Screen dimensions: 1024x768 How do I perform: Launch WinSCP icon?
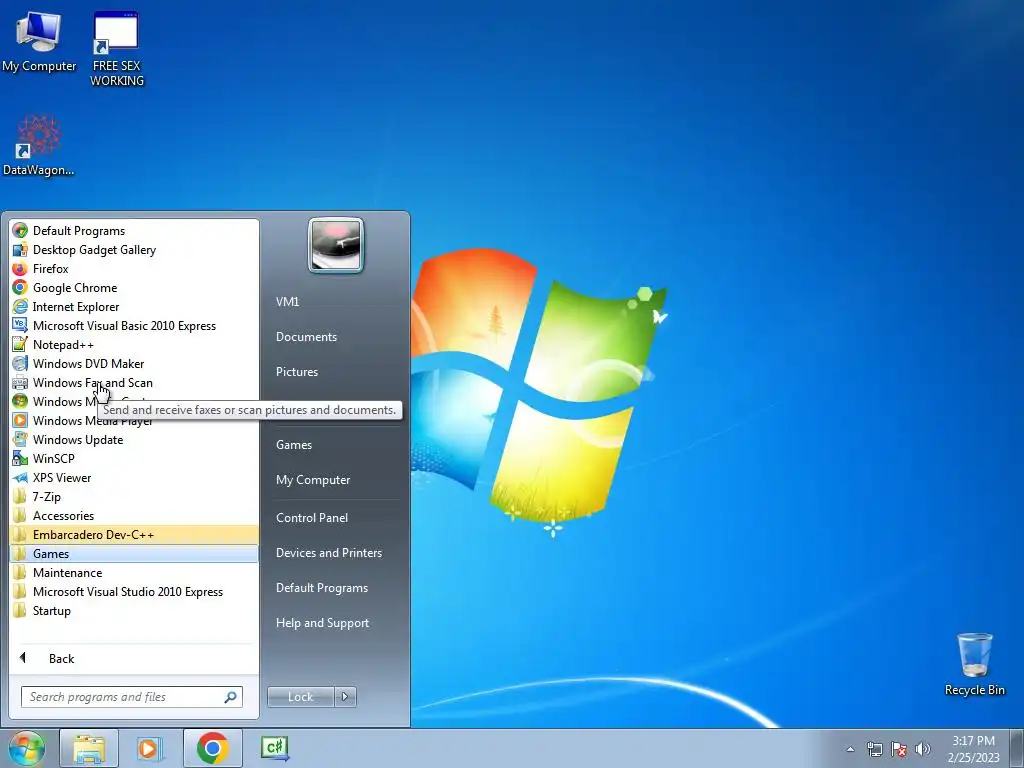[20, 458]
